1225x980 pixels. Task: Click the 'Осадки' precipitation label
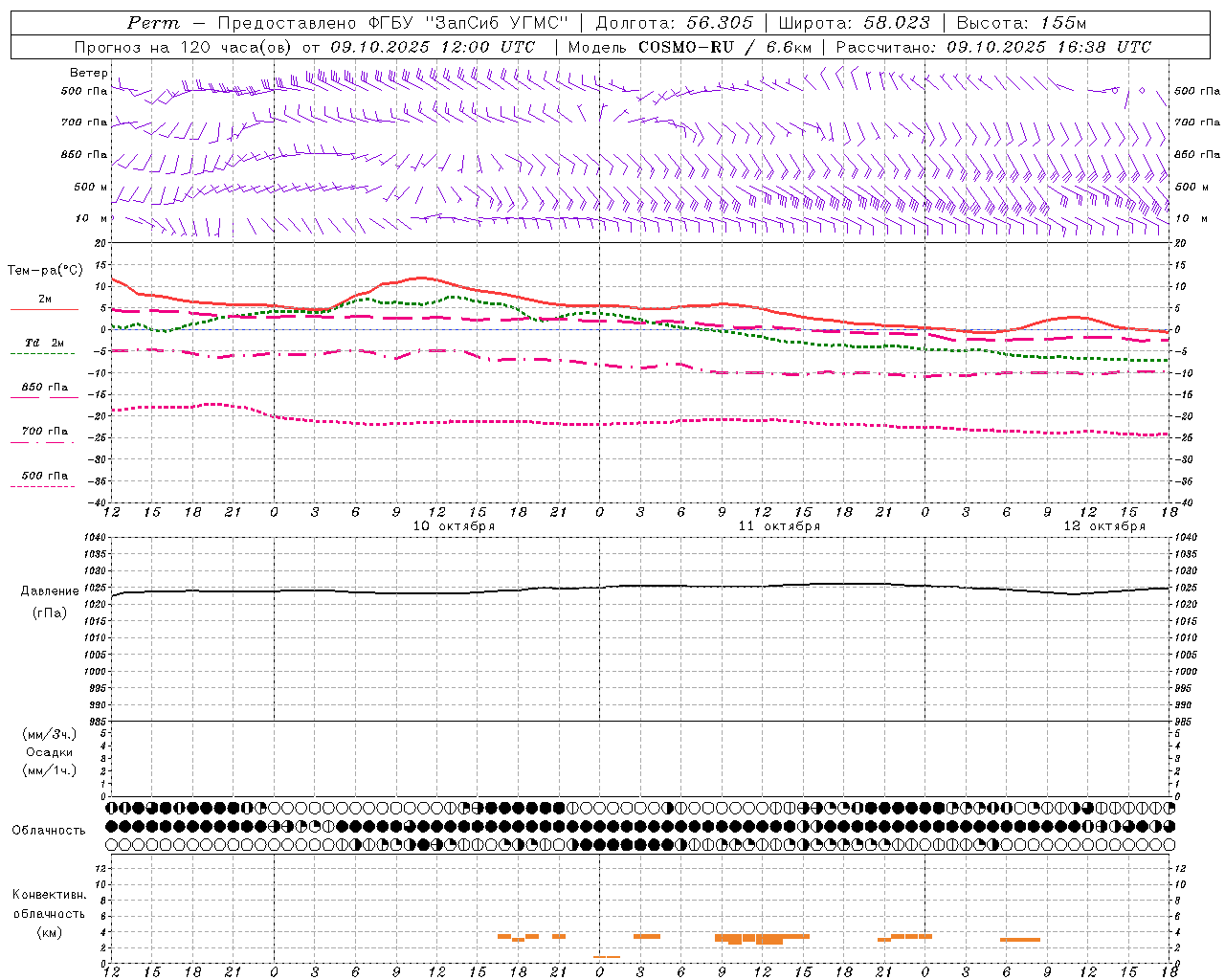click(50, 752)
